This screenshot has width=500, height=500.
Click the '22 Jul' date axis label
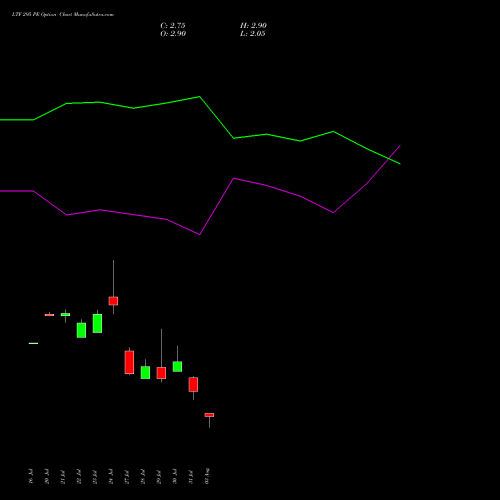[x=79, y=476]
